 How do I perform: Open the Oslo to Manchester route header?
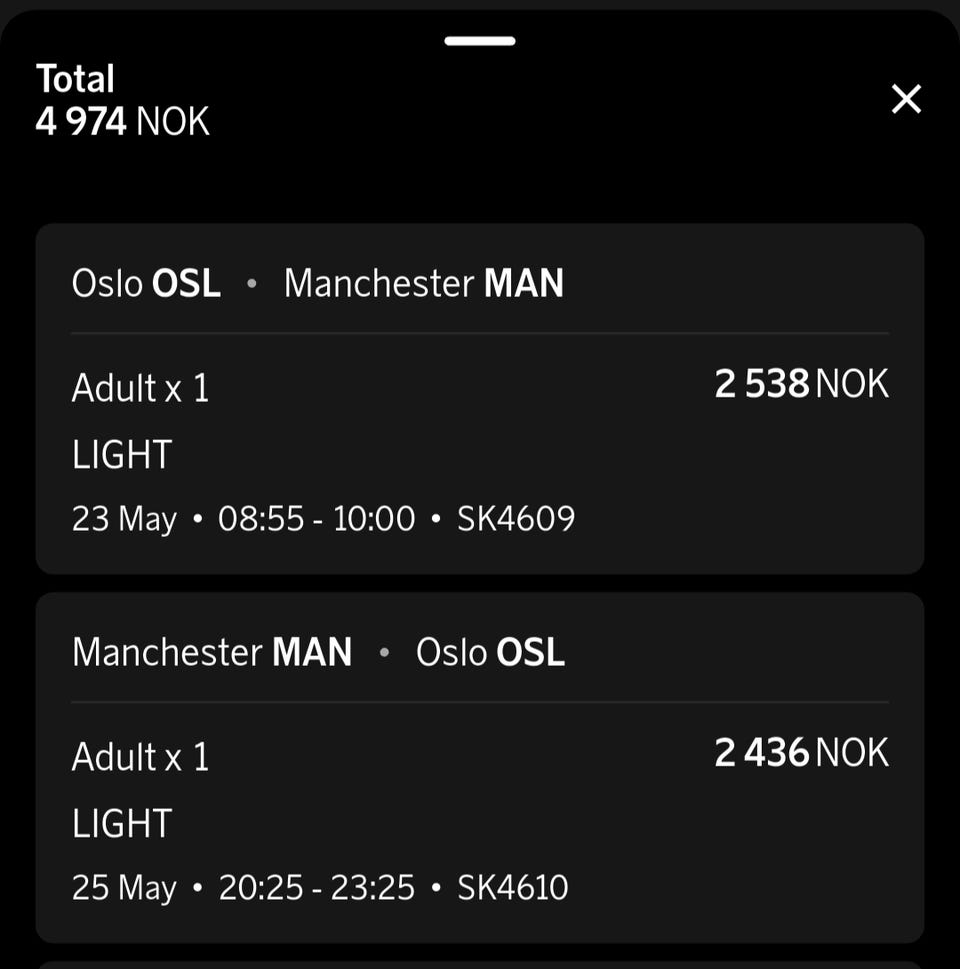[317, 284]
